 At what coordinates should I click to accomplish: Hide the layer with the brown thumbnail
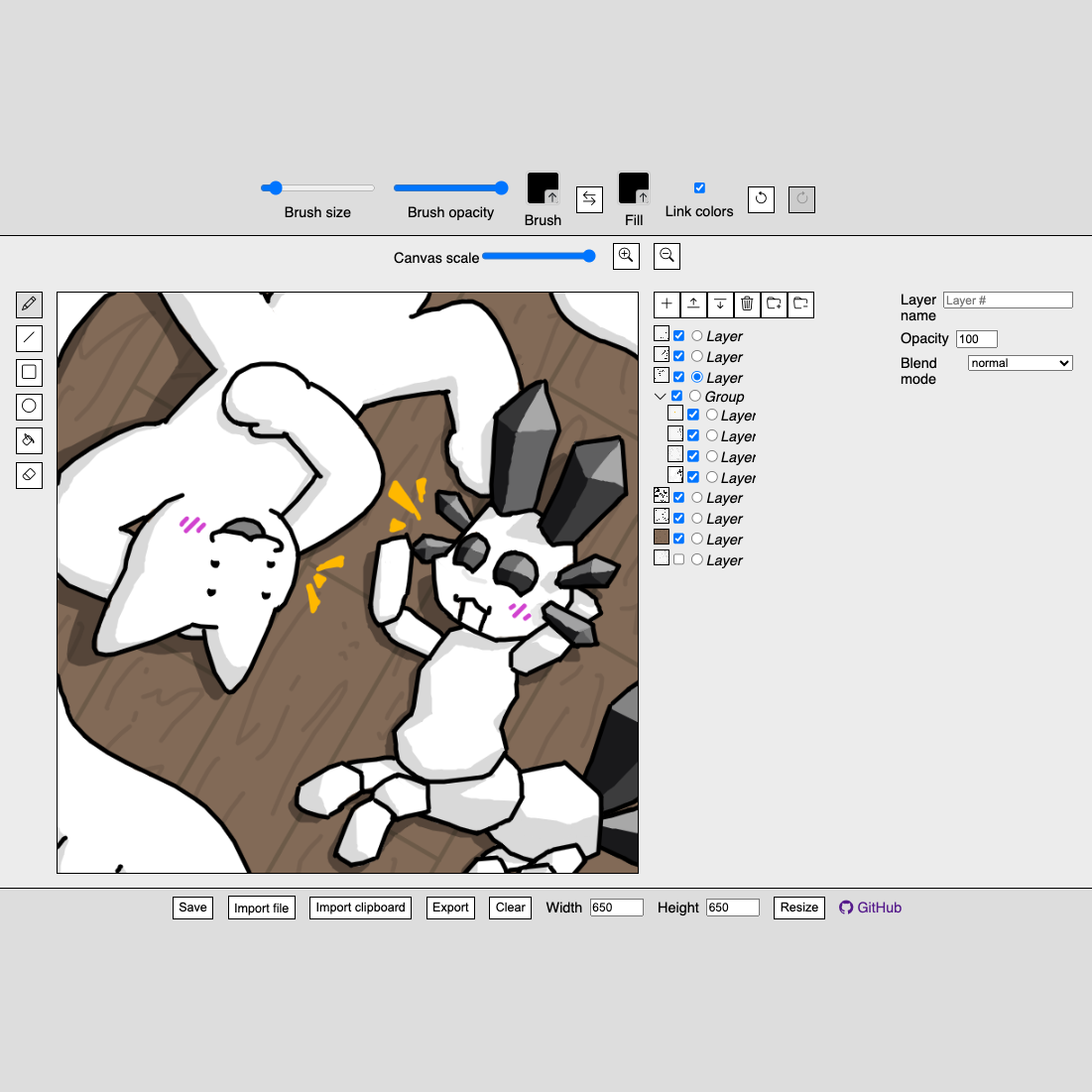(678, 539)
